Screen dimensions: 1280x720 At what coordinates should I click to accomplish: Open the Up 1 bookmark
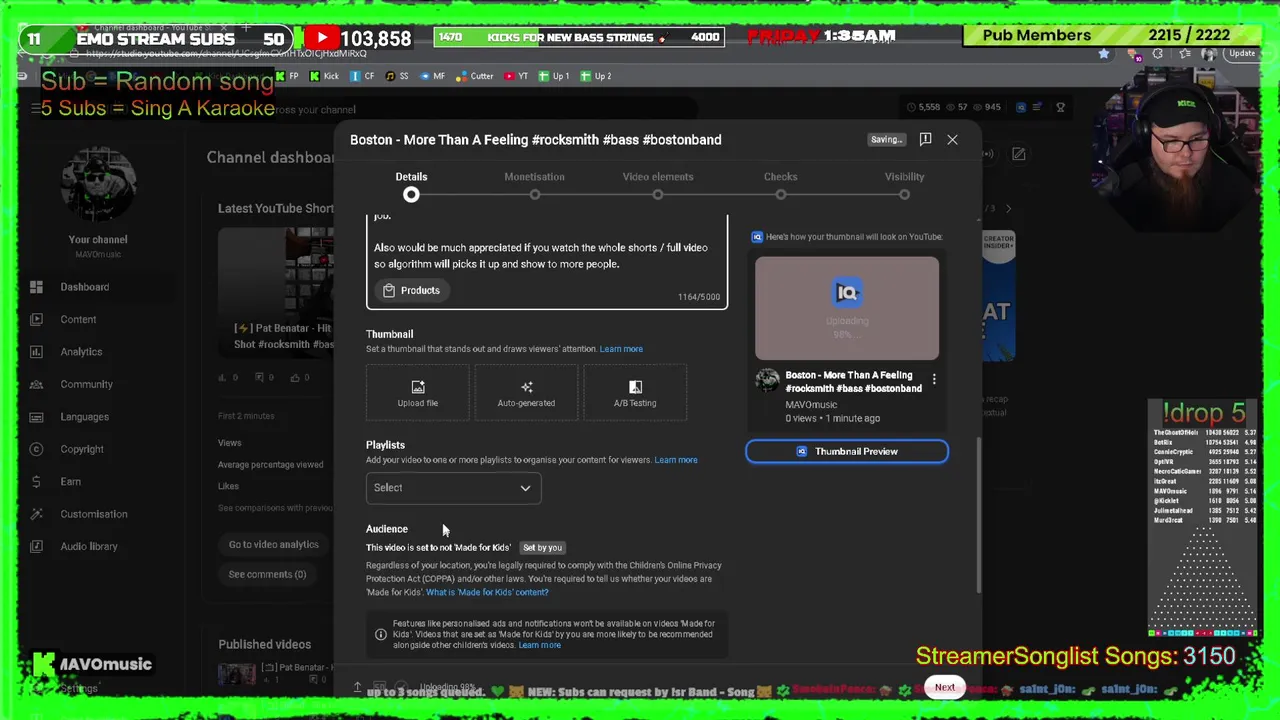point(554,76)
